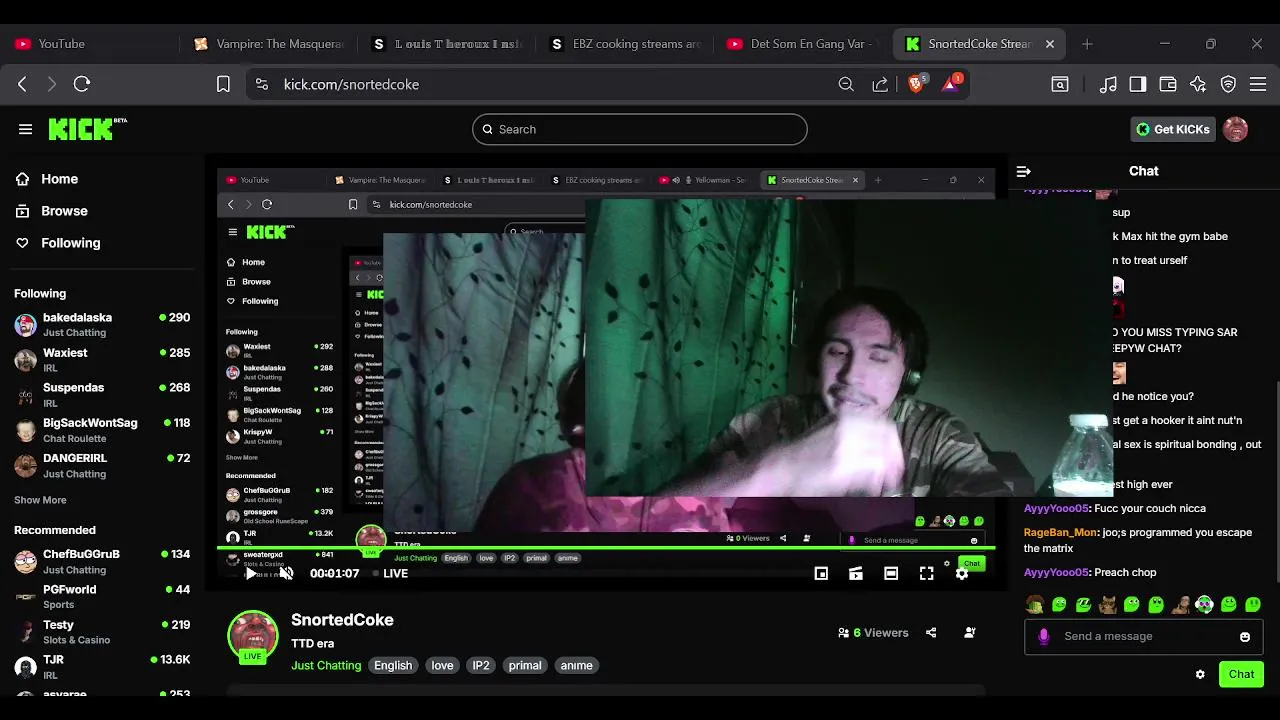Insert the headphones emote in chat
The width and height of the screenshot is (1280, 720).
tap(1205, 604)
